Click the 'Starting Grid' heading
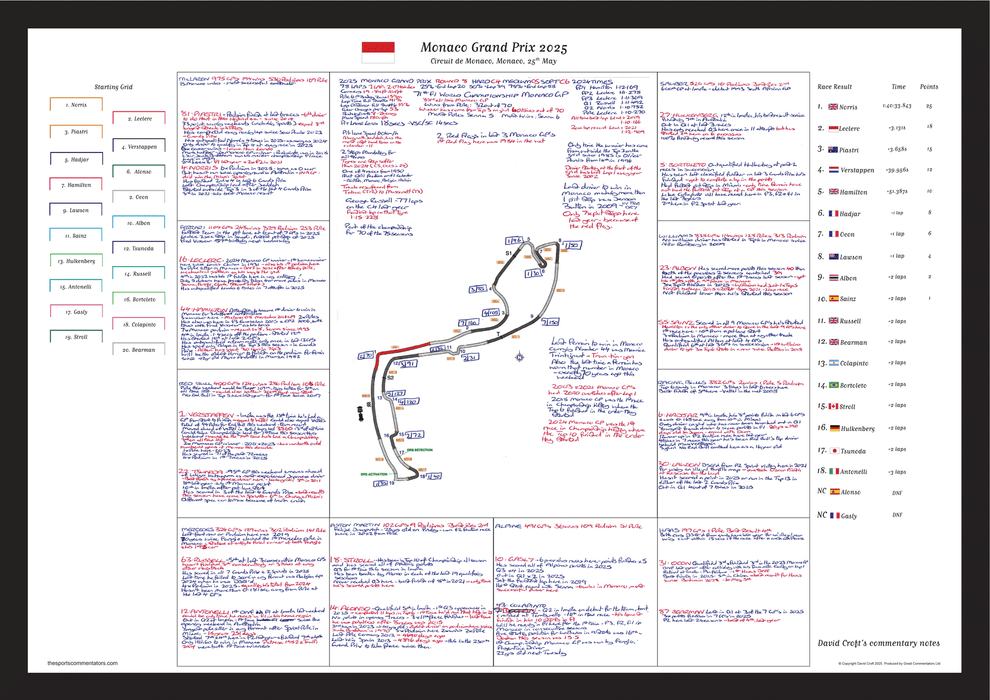This screenshot has height=700, width=990. [113, 87]
